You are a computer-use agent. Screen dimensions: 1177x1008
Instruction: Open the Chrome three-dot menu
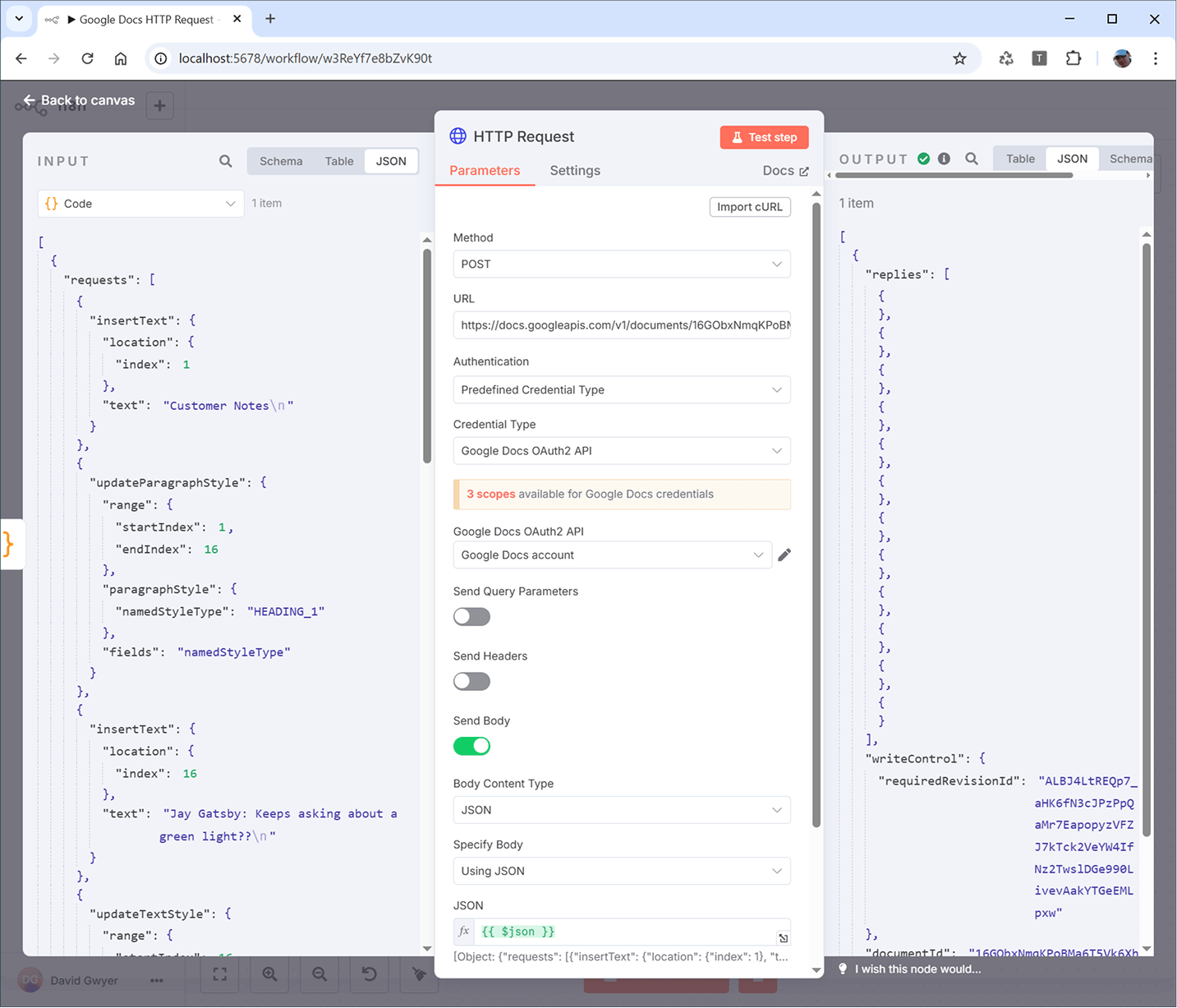click(x=1156, y=58)
